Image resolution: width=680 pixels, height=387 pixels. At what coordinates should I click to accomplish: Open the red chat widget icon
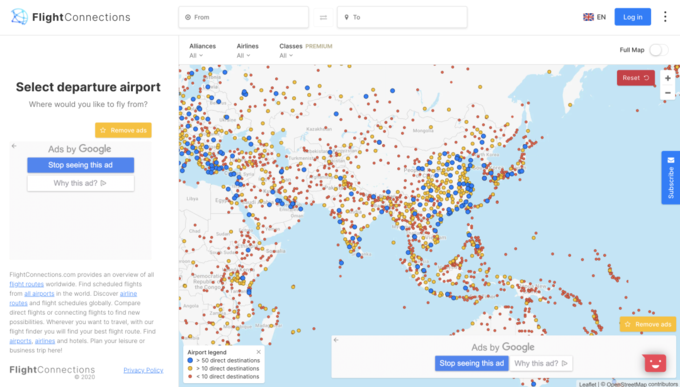tap(655, 362)
